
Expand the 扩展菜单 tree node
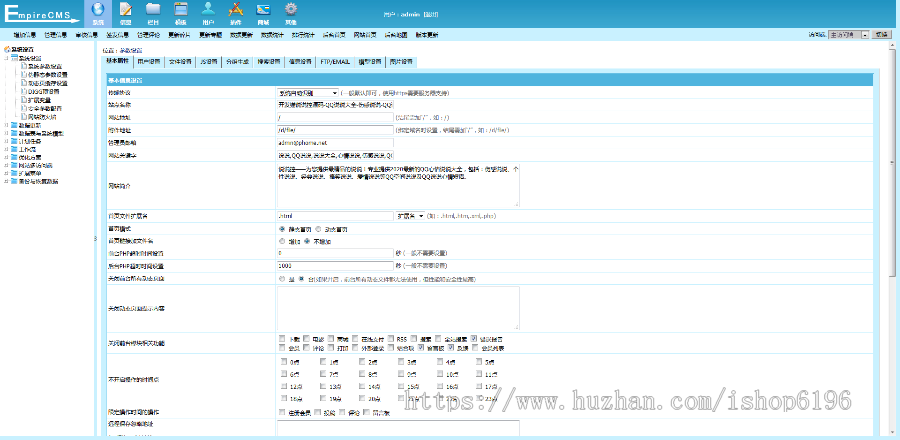pos(6,173)
